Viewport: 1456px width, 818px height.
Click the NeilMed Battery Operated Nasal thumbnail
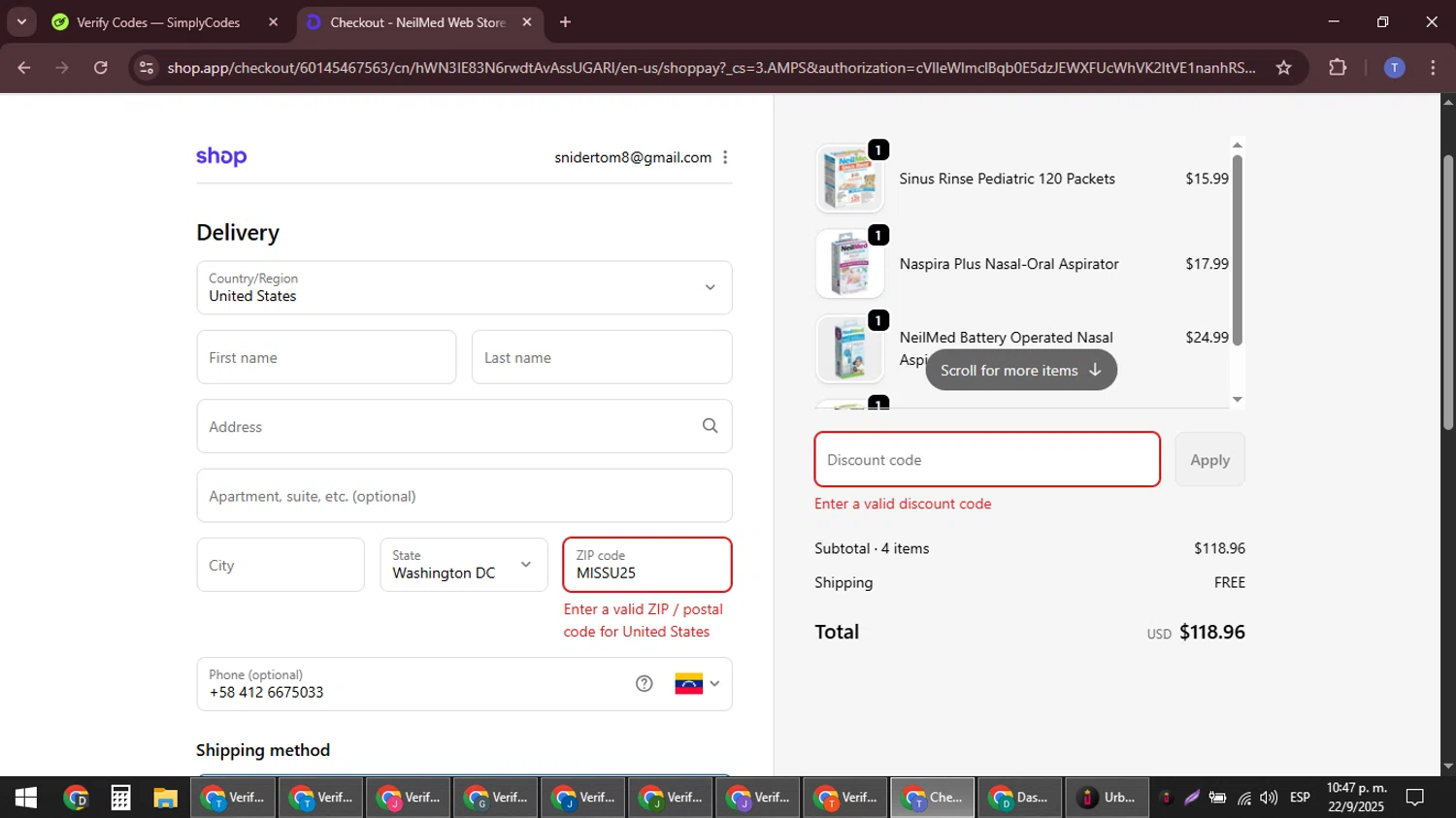850,349
